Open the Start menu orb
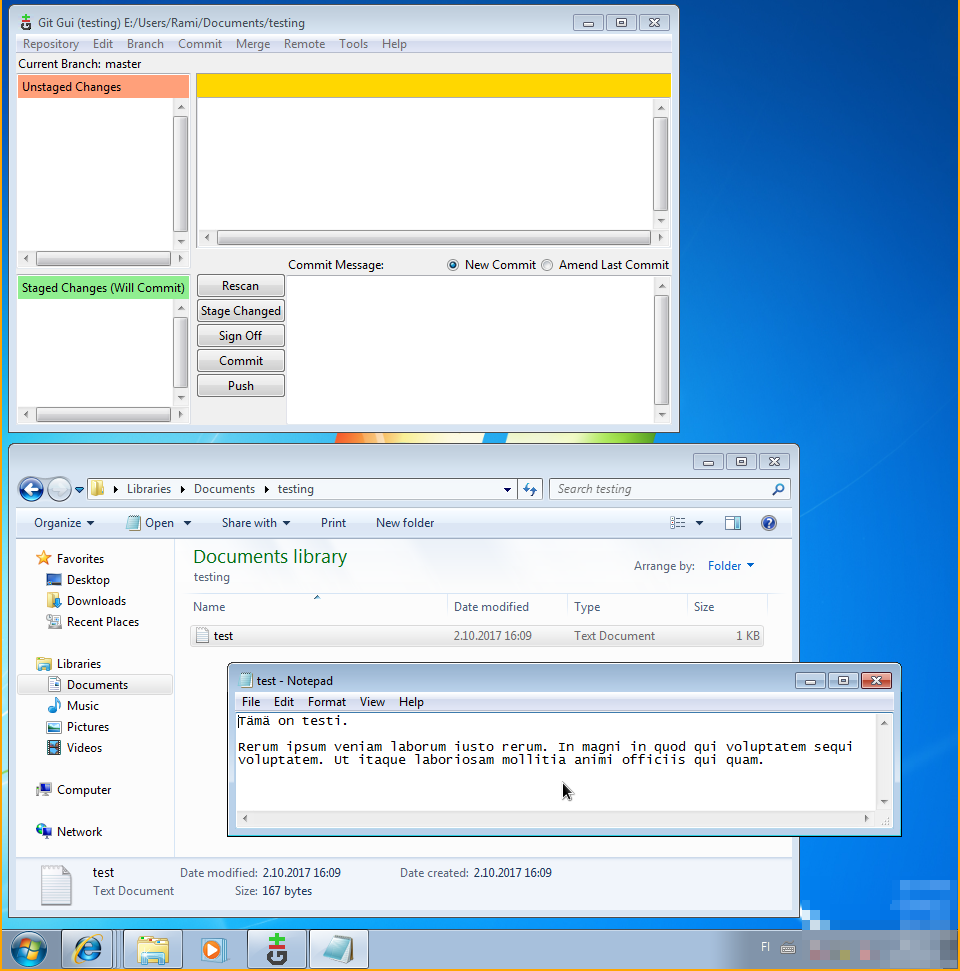The width and height of the screenshot is (960, 971). point(29,948)
